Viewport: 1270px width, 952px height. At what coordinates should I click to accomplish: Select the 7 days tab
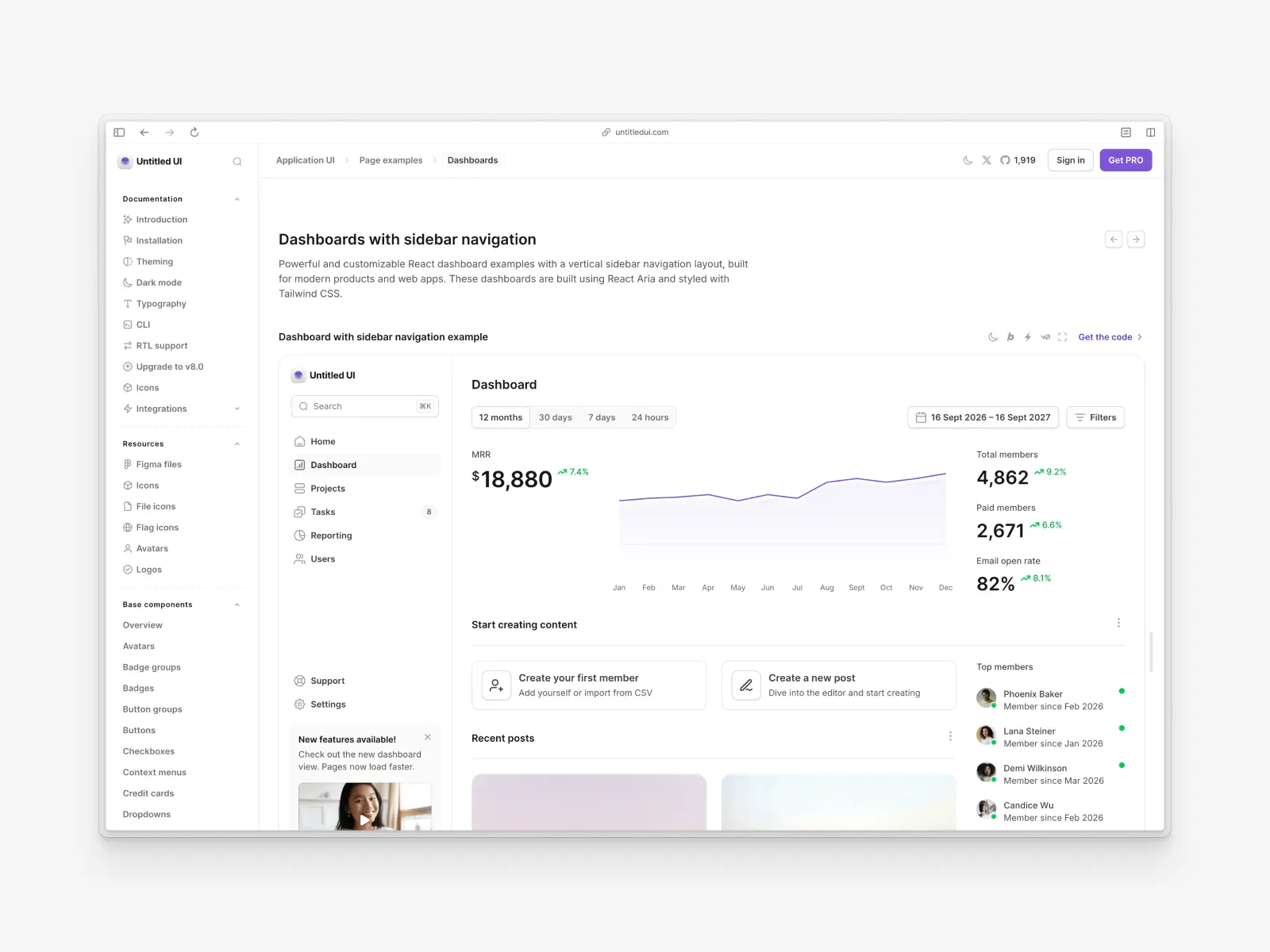[x=602, y=417]
